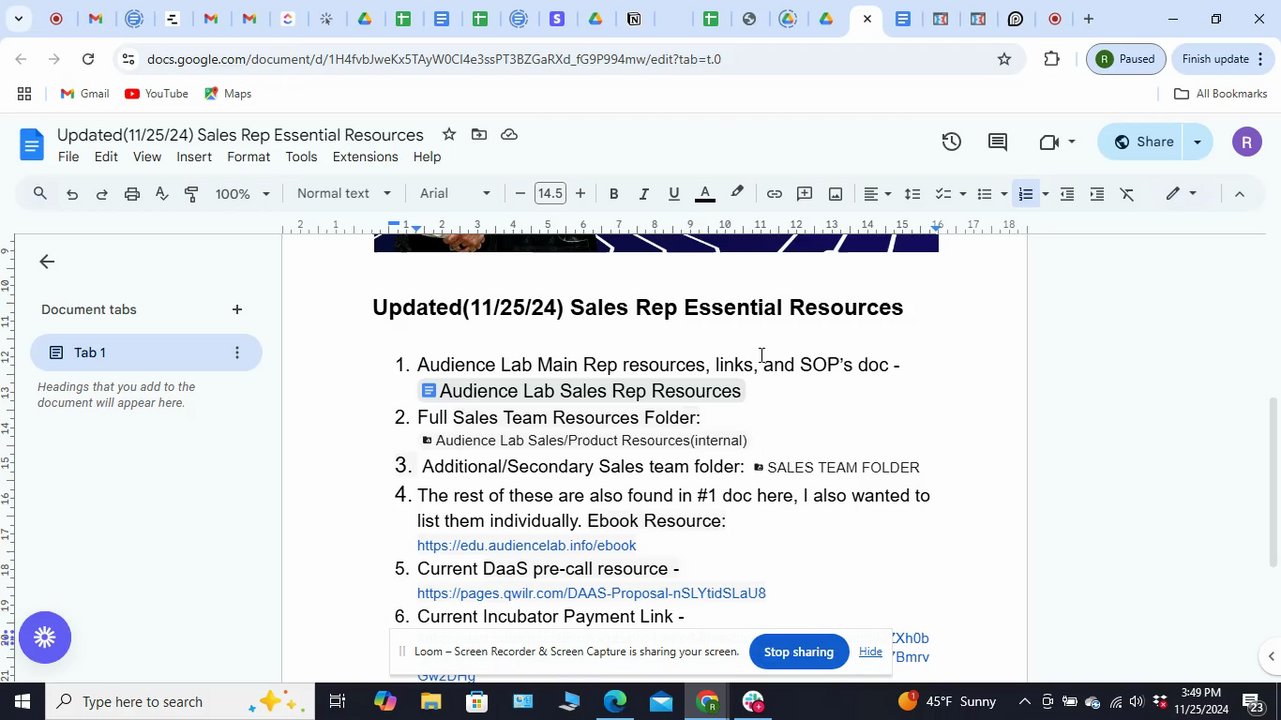Insert a link using the toolbar
The image size is (1281, 720).
pyautogui.click(x=774, y=194)
